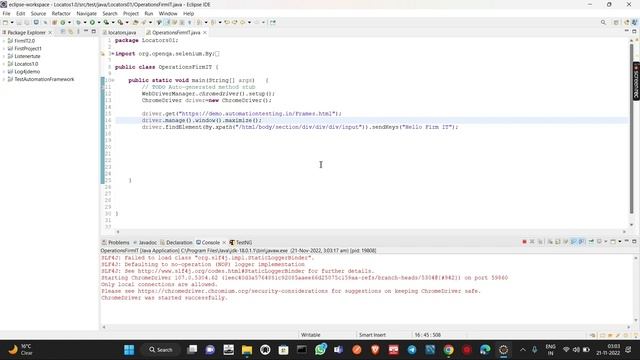The image size is (640, 360).
Task: Select the Listenertute project
Action: pos(27,56)
